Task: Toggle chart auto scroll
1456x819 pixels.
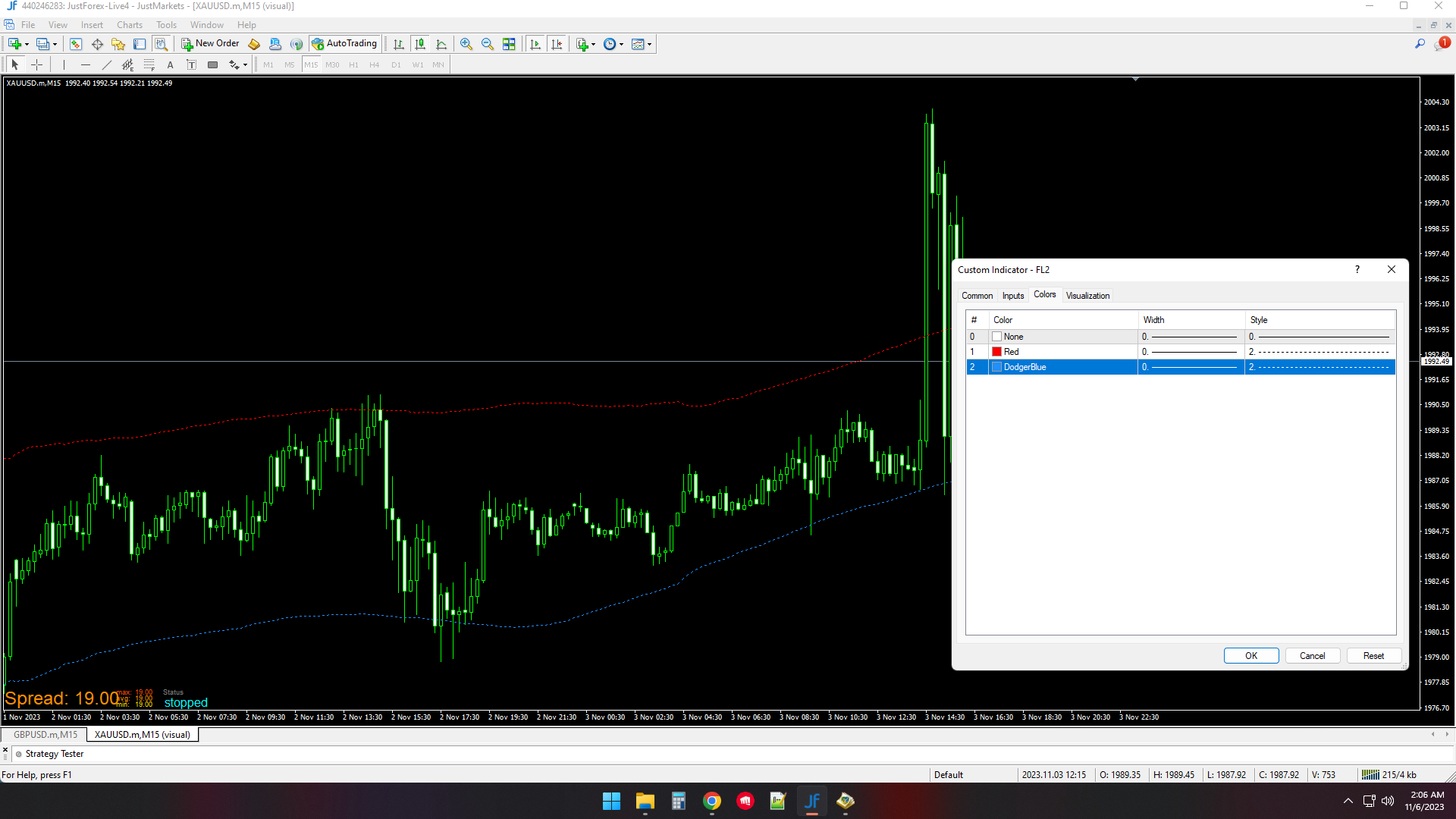Action: click(535, 44)
